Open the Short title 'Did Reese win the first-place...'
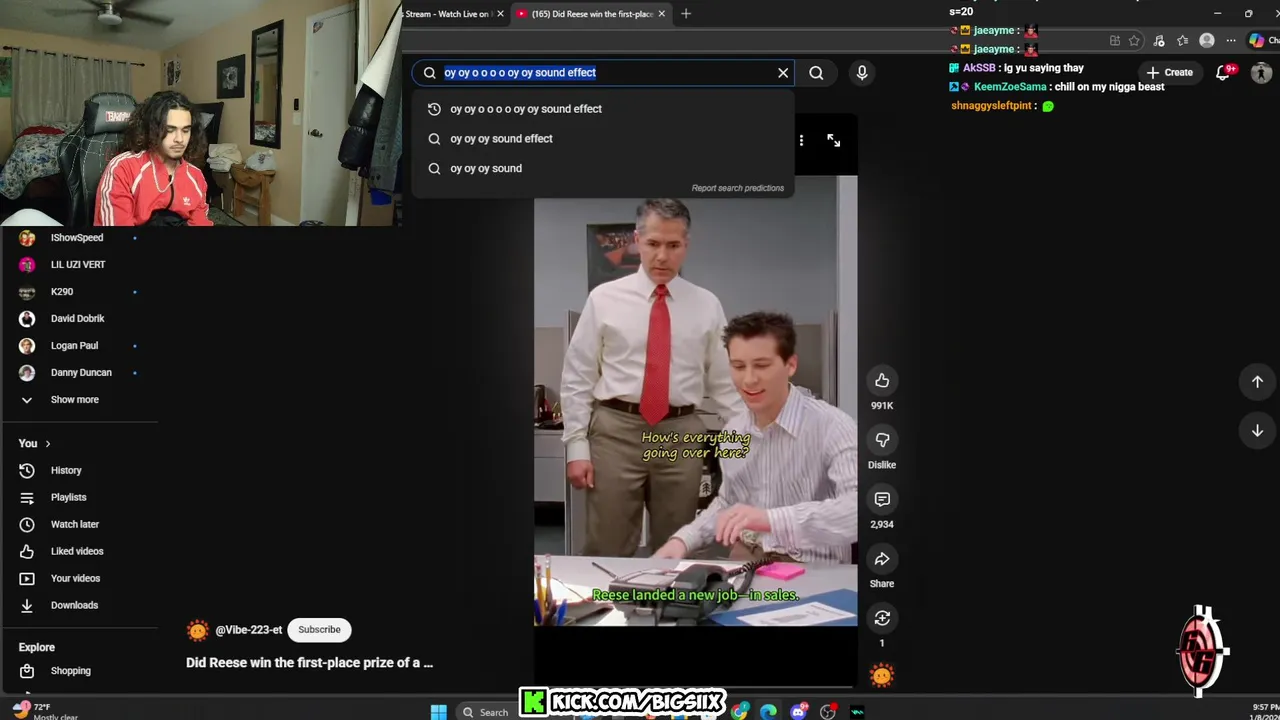Image resolution: width=1280 pixels, height=720 pixels. pyautogui.click(x=309, y=662)
